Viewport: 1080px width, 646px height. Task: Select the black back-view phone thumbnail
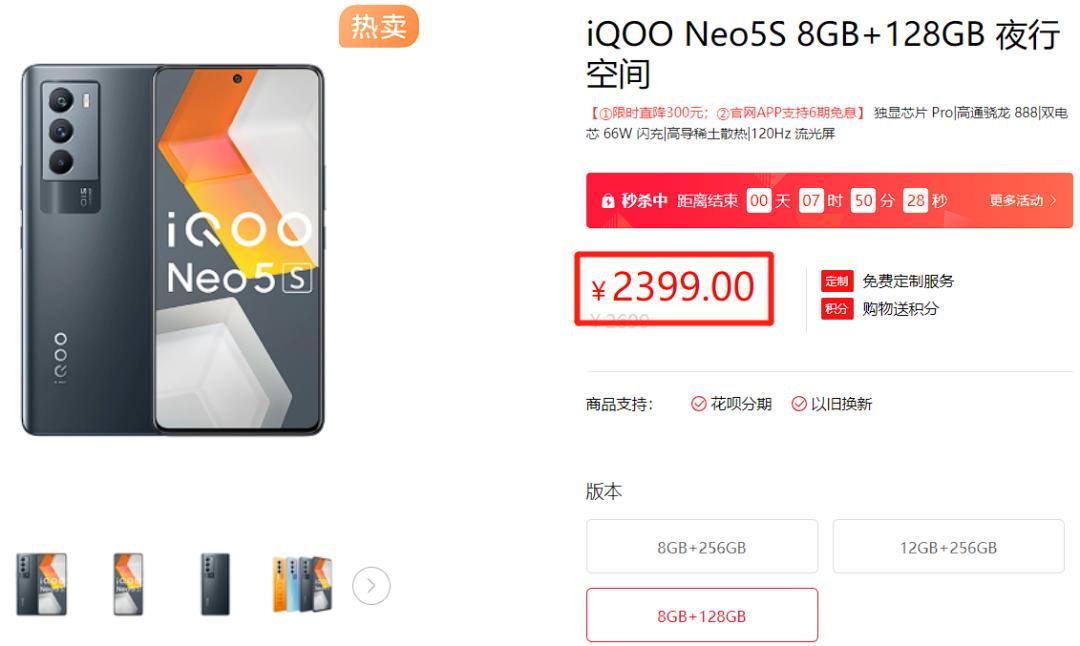[214, 584]
